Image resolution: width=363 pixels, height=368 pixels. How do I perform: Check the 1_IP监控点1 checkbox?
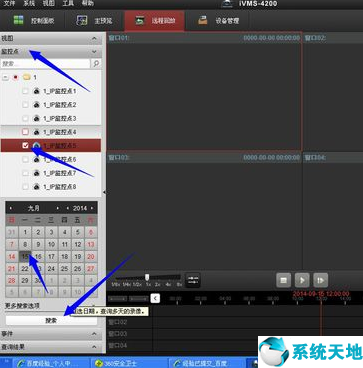[25, 91]
